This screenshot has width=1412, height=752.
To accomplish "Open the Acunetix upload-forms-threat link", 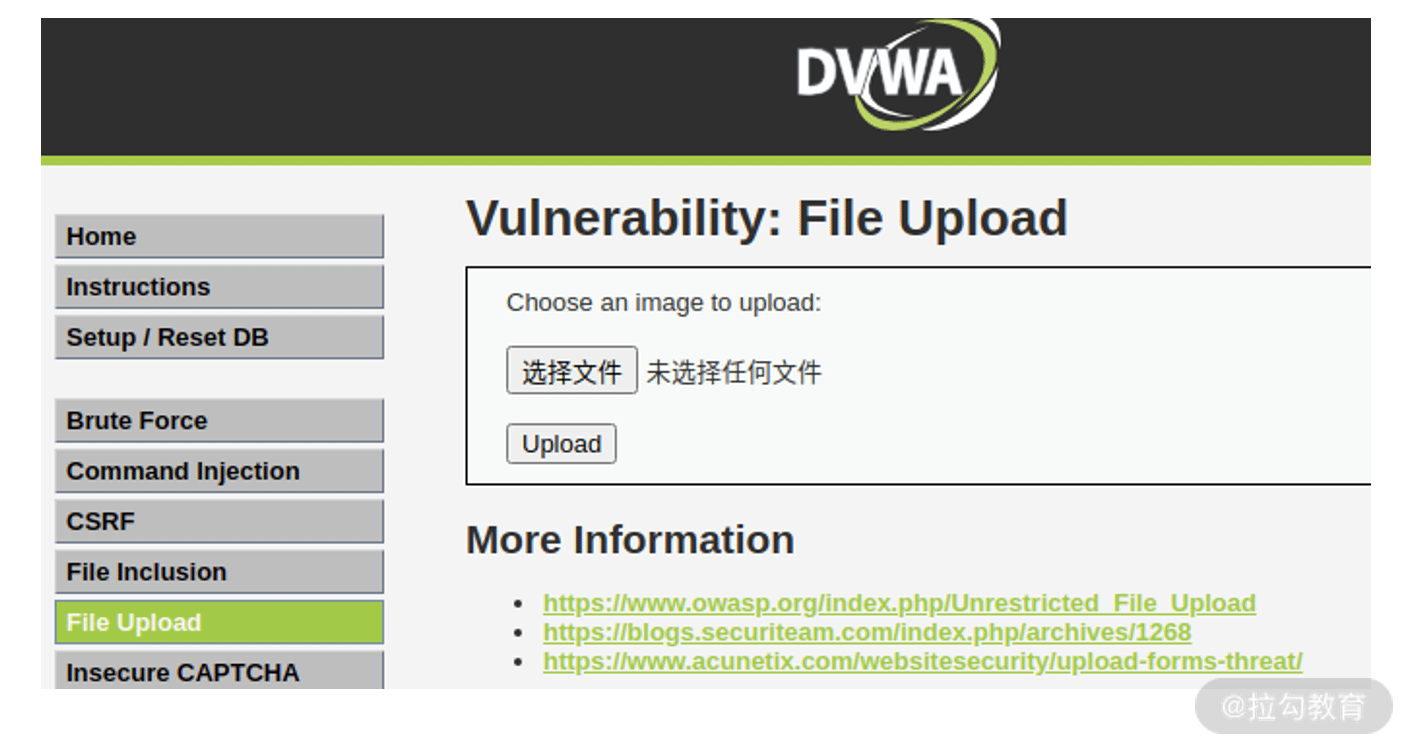I will pyautogui.click(x=923, y=661).
